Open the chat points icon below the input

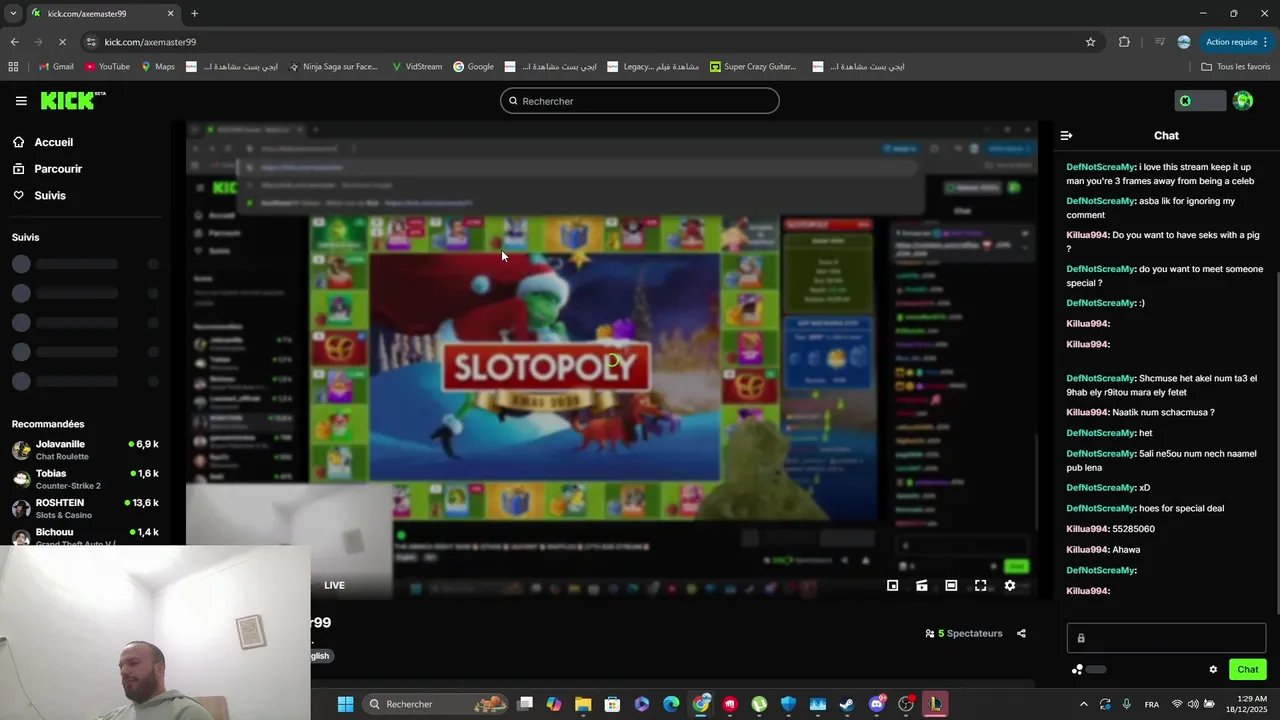[x=1077, y=670]
